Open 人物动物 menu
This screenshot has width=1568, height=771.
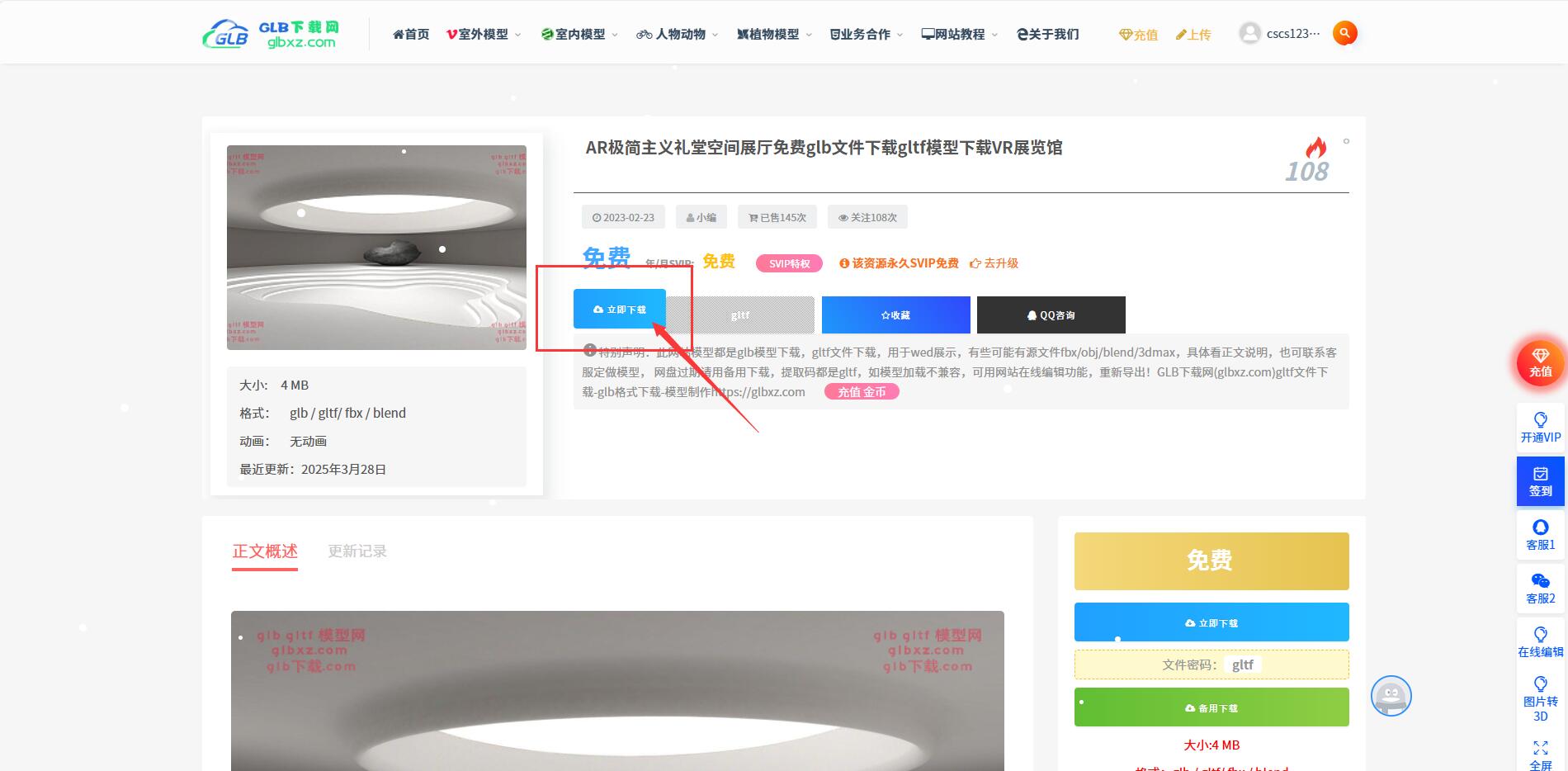point(671,34)
